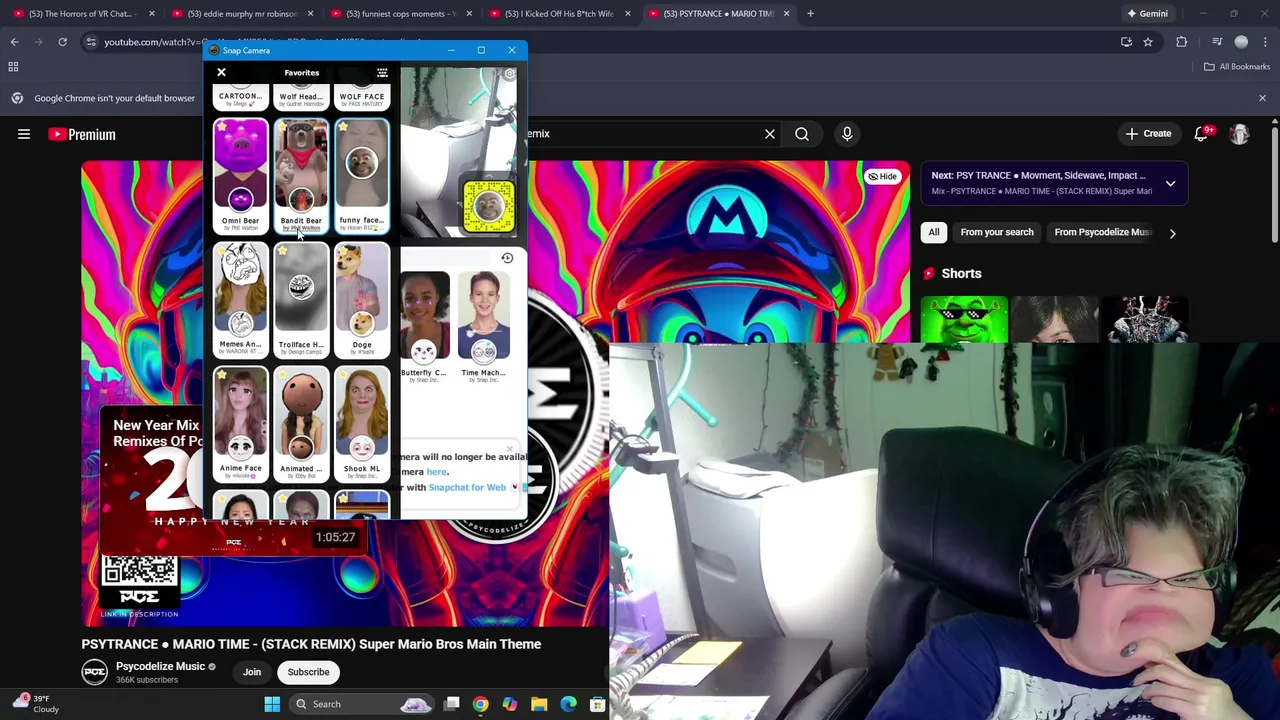The height and width of the screenshot is (720, 1280).
Task: Open the green Shrek Shorts thumbnail
Action: point(964,320)
